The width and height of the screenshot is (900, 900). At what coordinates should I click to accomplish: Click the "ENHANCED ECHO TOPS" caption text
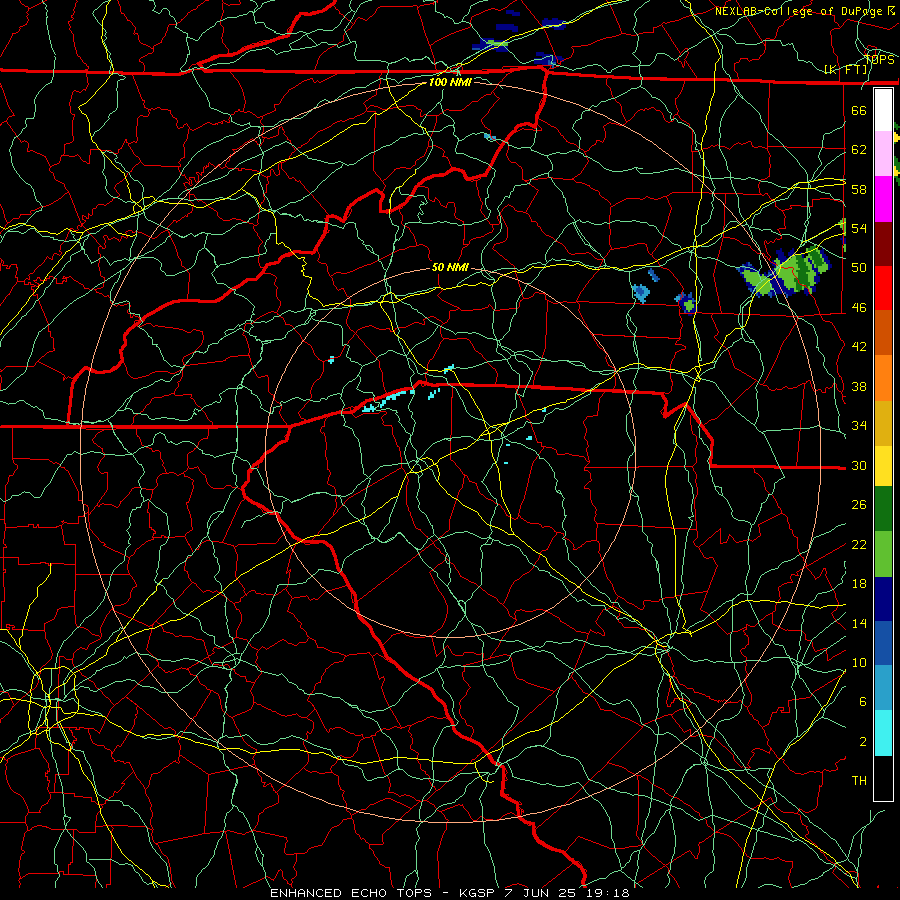pyautogui.click(x=351, y=893)
